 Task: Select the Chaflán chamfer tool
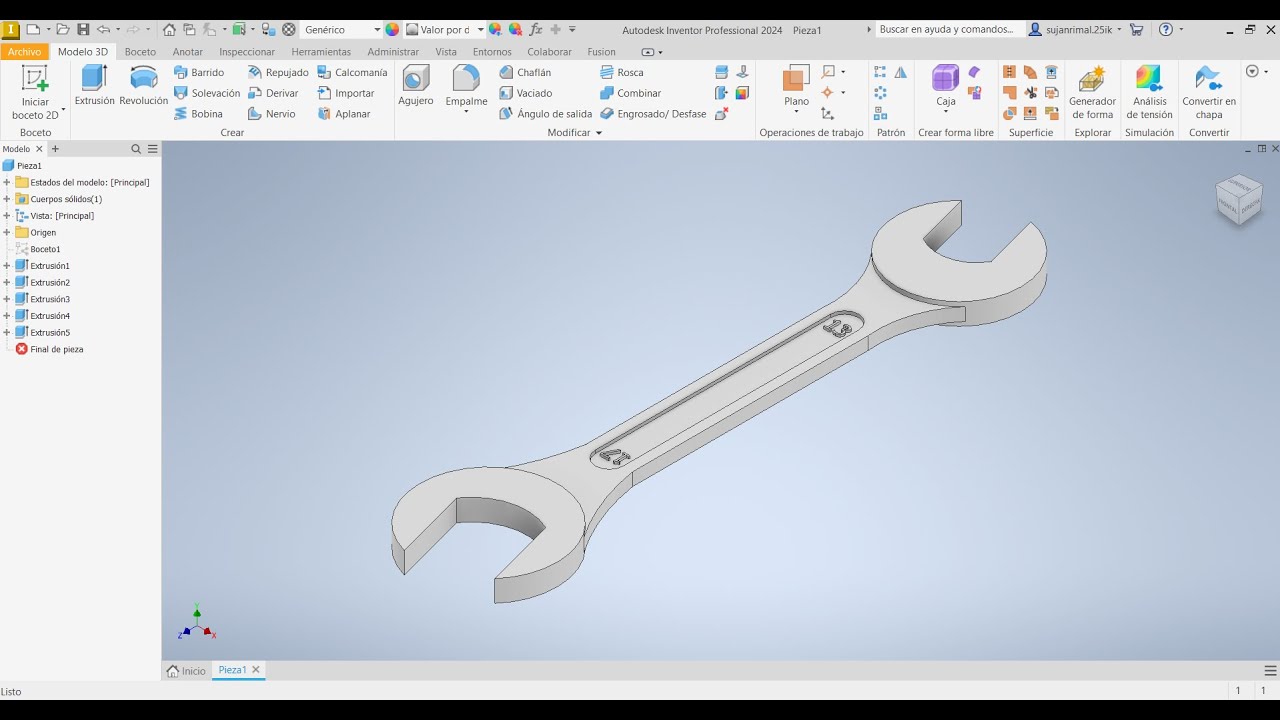point(525,72)
